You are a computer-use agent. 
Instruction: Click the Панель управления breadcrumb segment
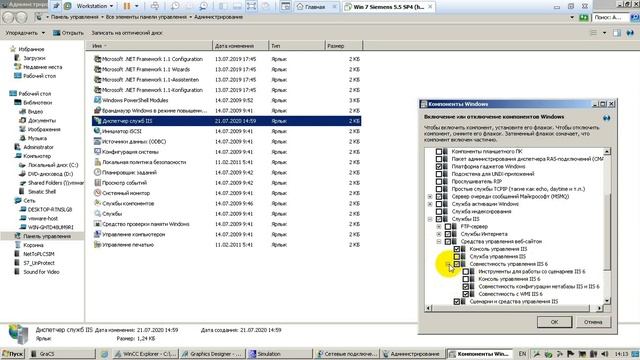pos(75,17)
